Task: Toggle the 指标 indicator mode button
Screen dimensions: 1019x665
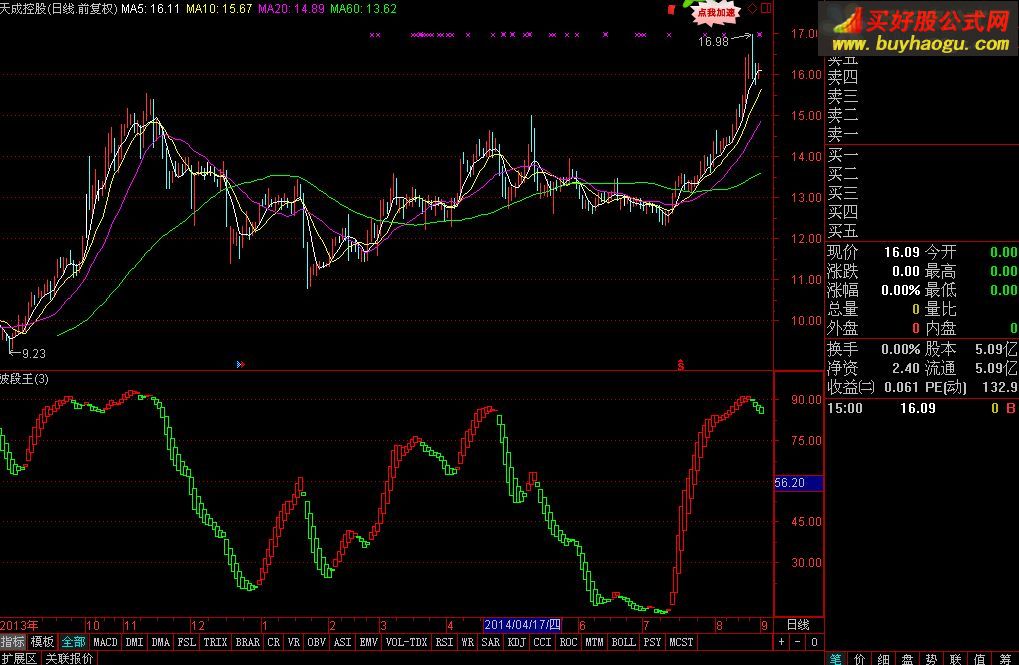Action: click(x=13, y=642)
